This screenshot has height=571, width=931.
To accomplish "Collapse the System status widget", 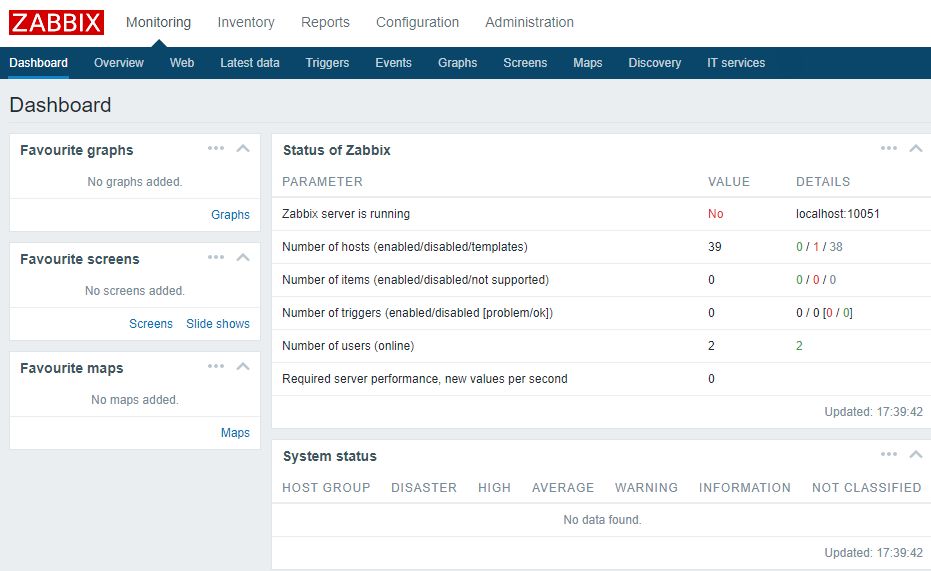I will point(916,455).
